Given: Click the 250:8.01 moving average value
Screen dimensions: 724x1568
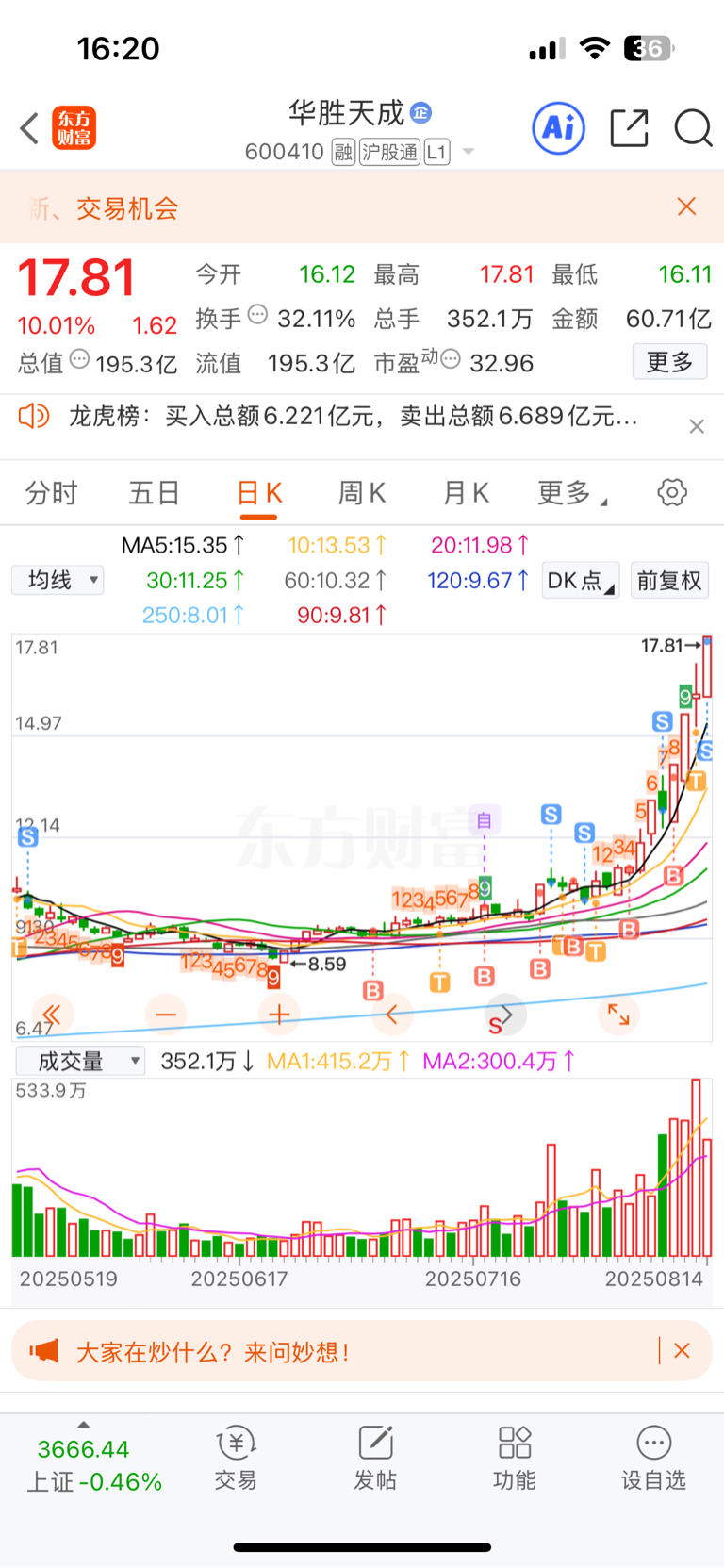Looking at the screenshot, I should point(193,616).
